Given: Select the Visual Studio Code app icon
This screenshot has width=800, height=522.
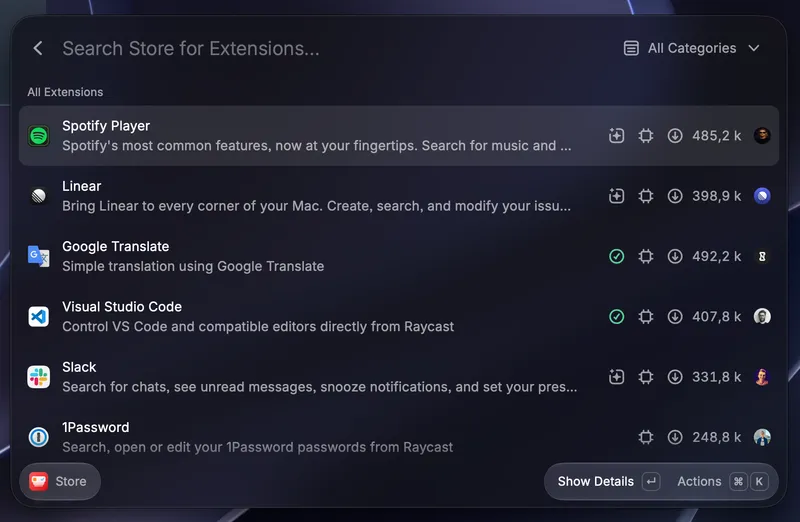Looking at the screenshot, I should (x=39, y=316).
